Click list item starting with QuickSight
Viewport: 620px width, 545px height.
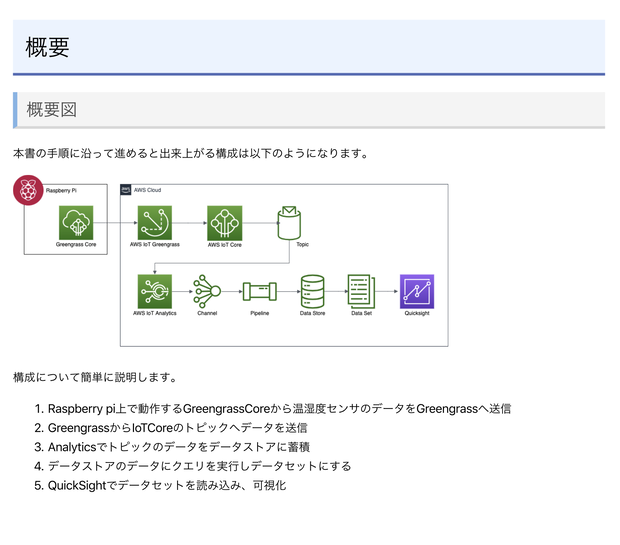pos(160,485)
